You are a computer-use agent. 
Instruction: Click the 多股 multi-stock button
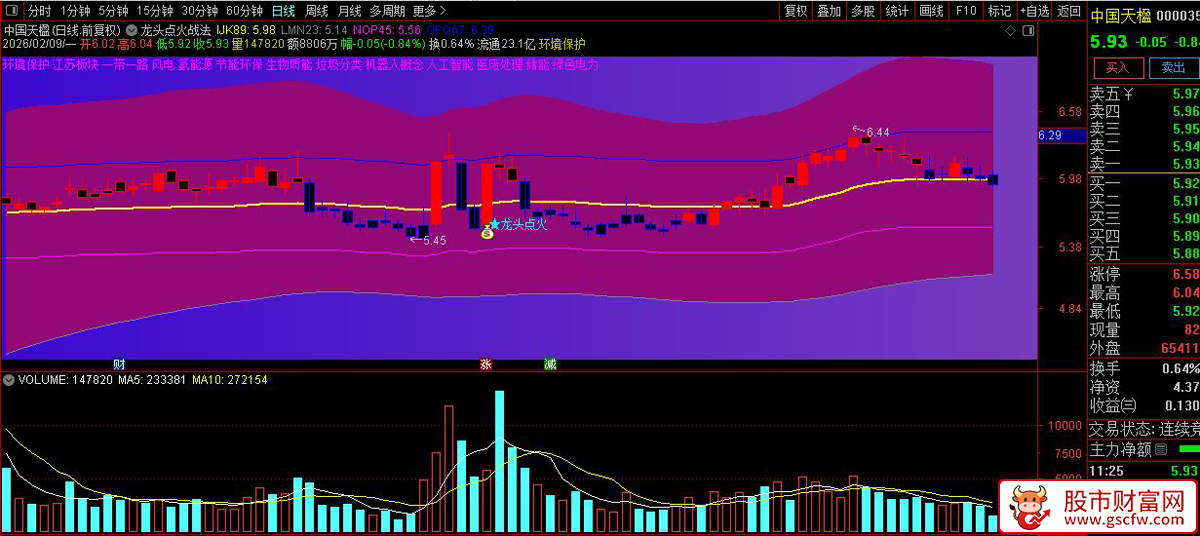coord(863,11)
